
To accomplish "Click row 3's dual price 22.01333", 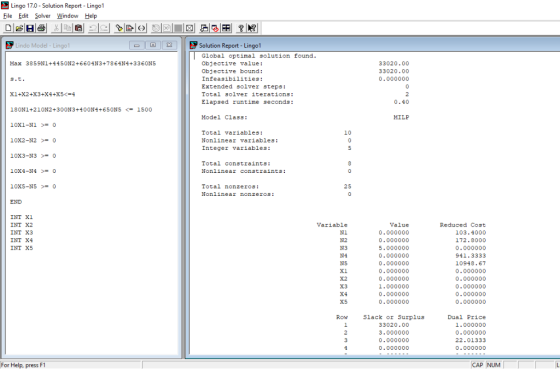I will [471, 340].
